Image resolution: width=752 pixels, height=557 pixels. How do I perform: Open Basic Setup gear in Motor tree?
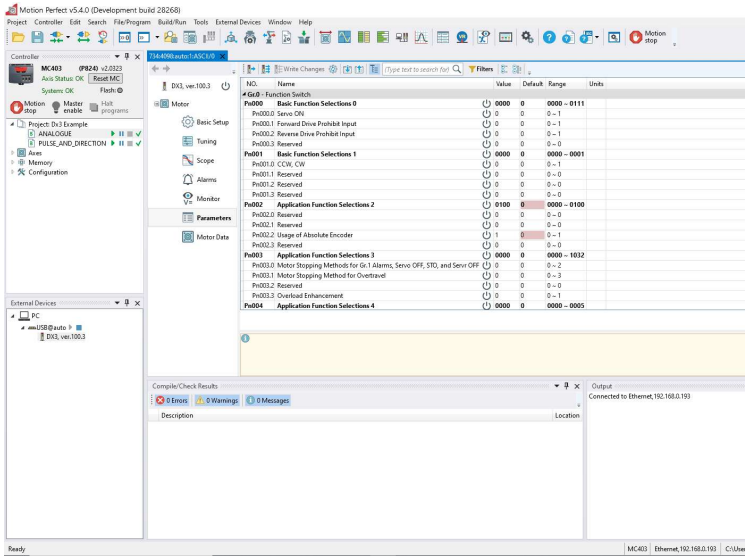click(205, 122)
